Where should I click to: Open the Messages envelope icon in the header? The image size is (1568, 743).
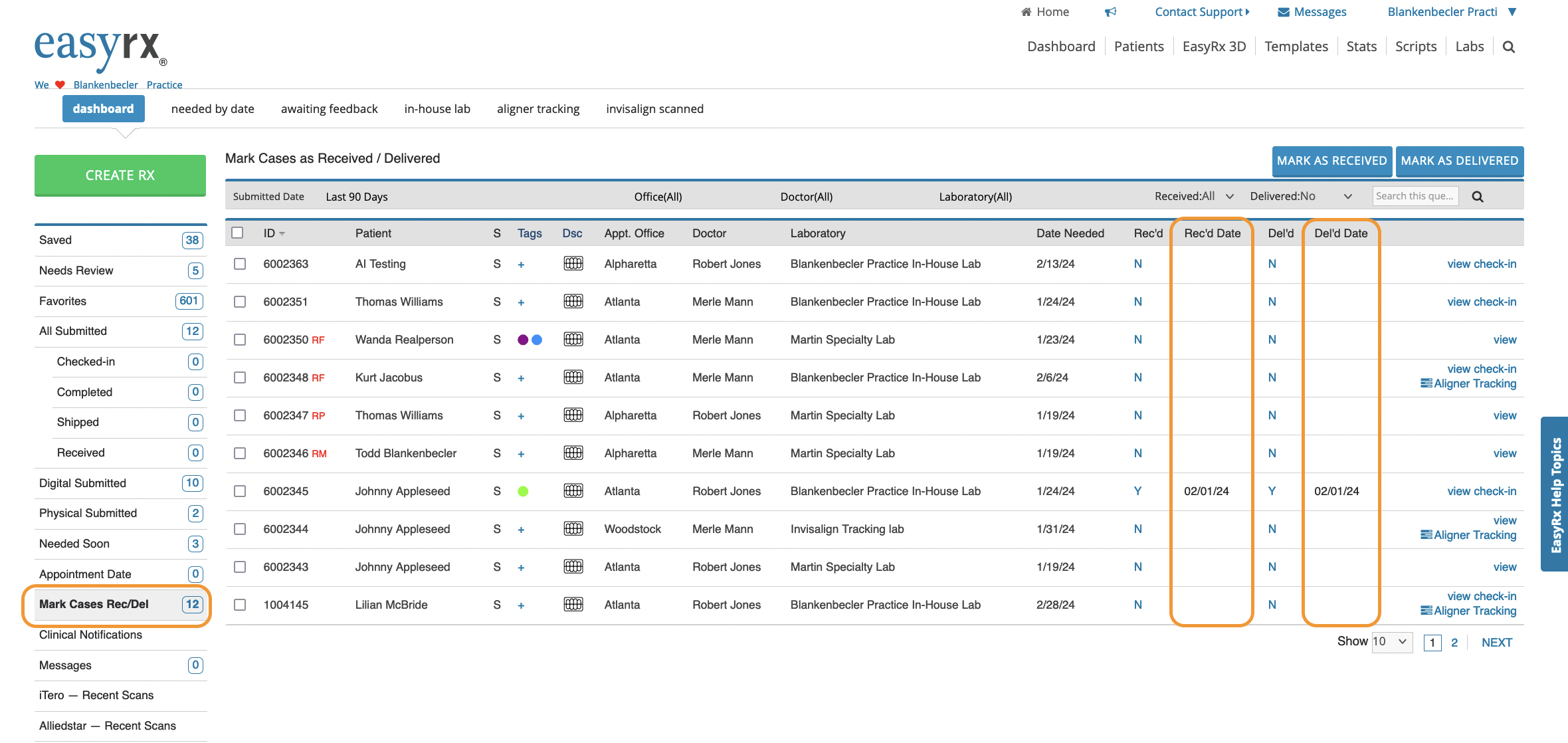point(1284,12)
